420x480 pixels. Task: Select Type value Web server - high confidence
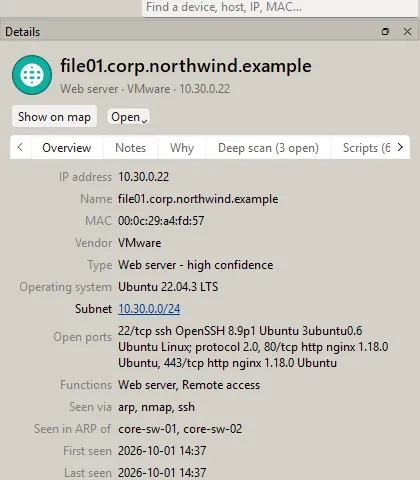coord(196,265)
